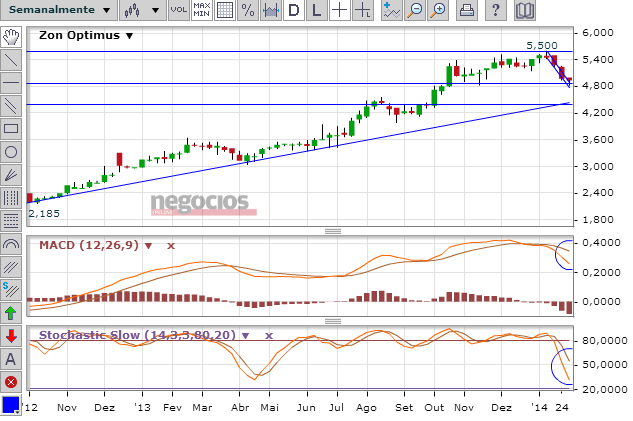Select the triple parallel lines tool
This screenshot has width=633, height=421.
coord(11,267)
